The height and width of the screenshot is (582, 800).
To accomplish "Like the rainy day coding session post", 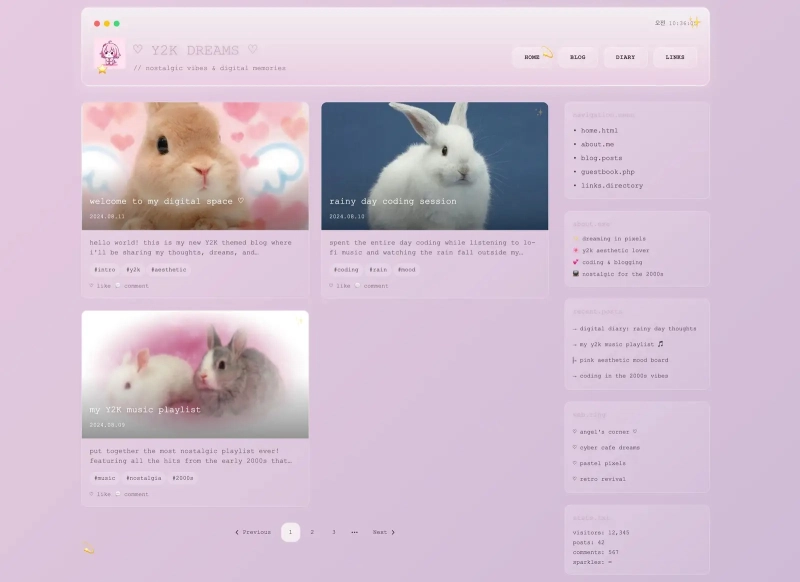I will pos(340,286).
